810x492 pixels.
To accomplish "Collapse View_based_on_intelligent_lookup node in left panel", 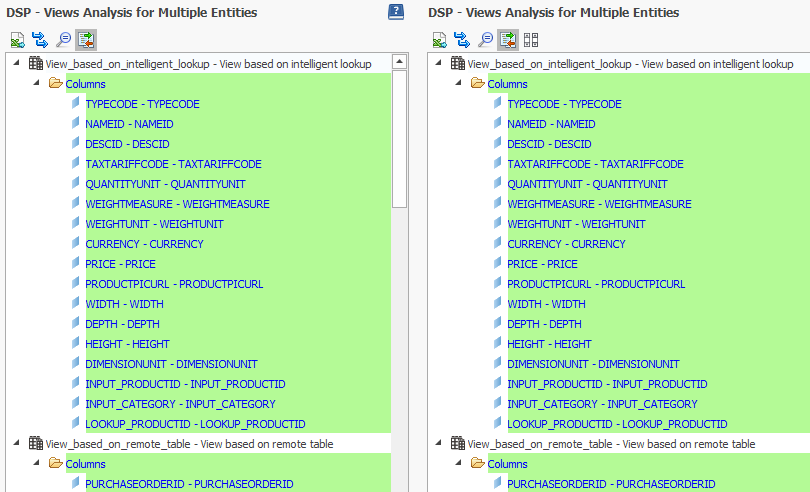I will tap(19, 64).
